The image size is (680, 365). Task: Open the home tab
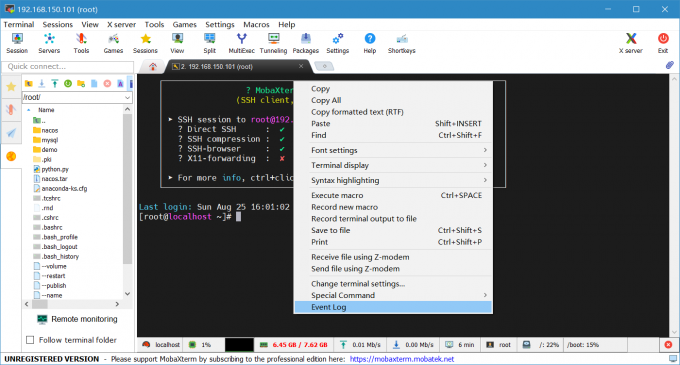coord(153,66)
